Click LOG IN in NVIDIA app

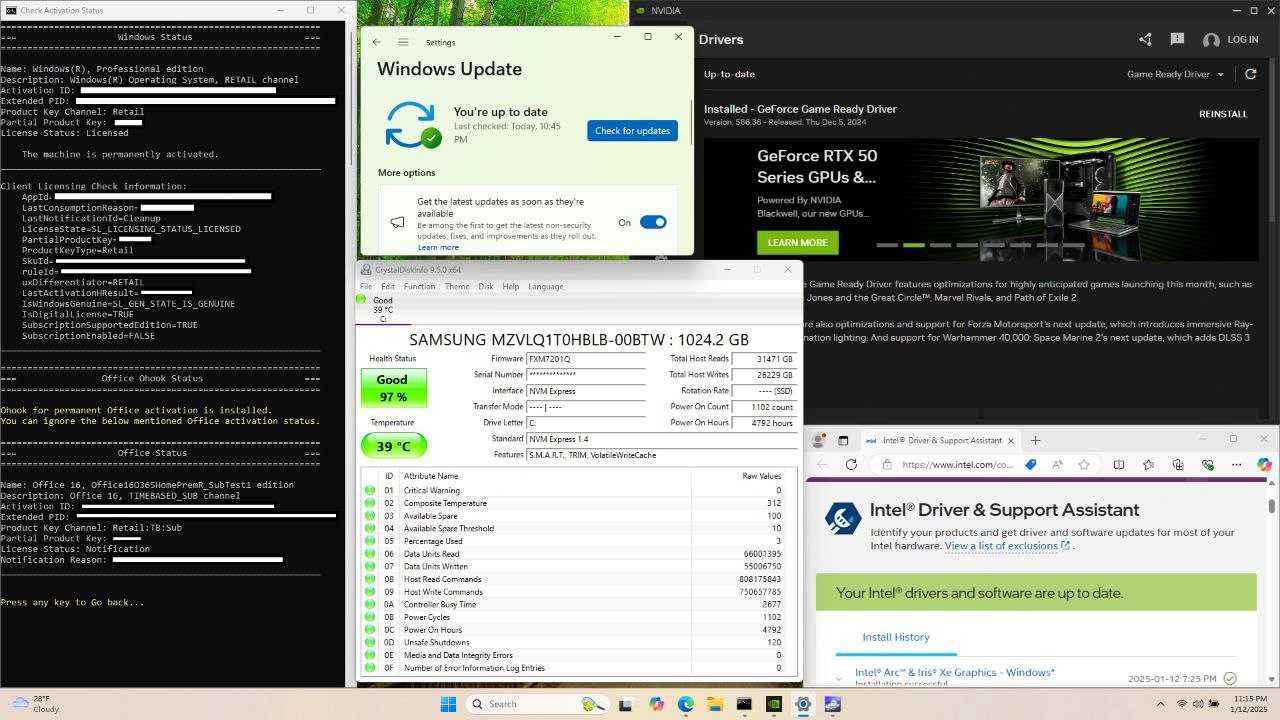click(x=1242, y=40)
